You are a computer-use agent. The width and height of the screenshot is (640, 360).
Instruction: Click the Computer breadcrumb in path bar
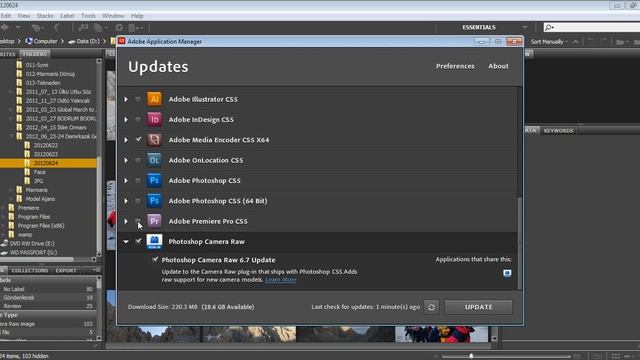pyautogui.click(x=41, y=41)
